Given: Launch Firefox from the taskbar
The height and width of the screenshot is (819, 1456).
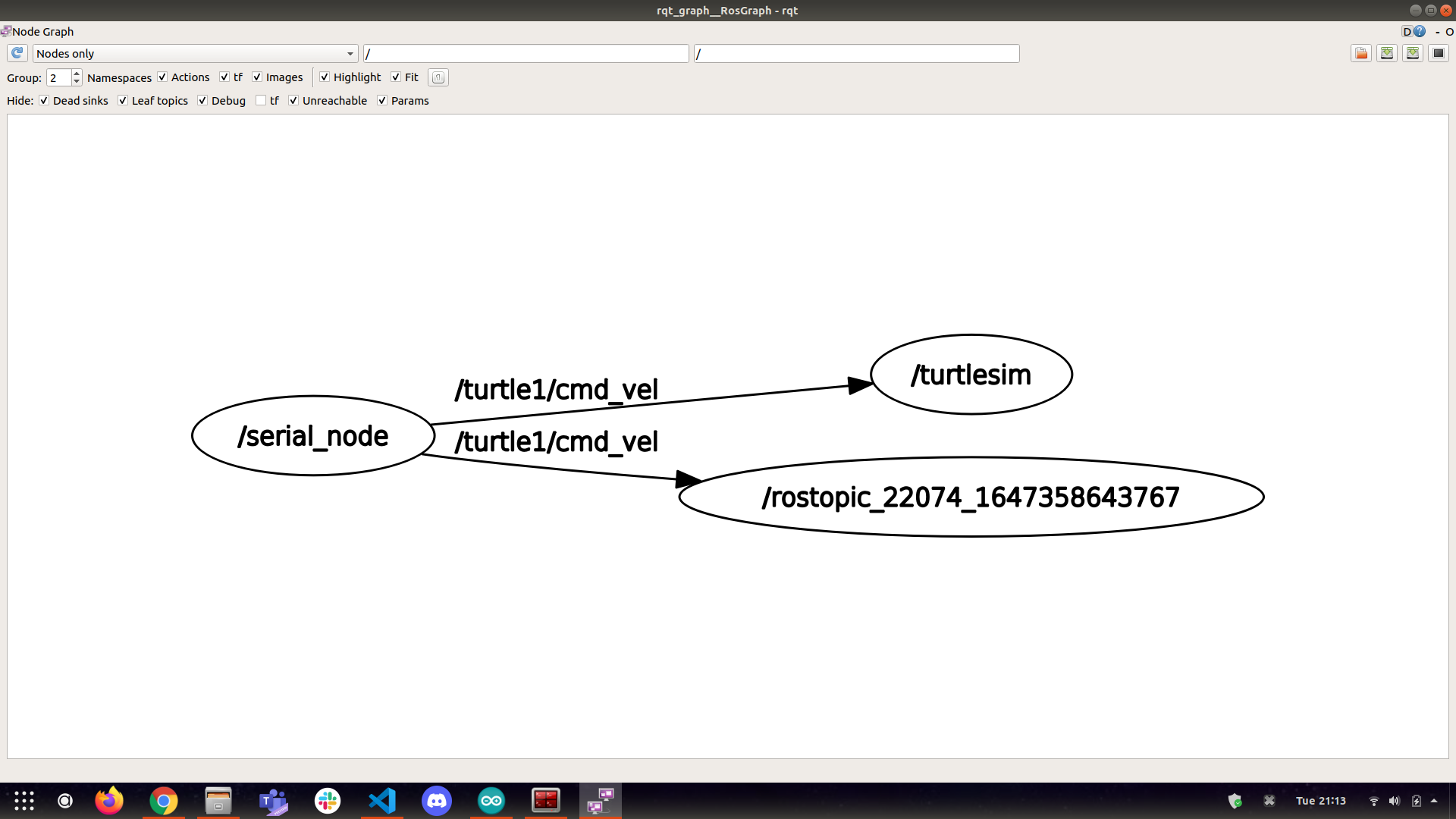Looking at the screenshot, I should (x=109, y=801).
